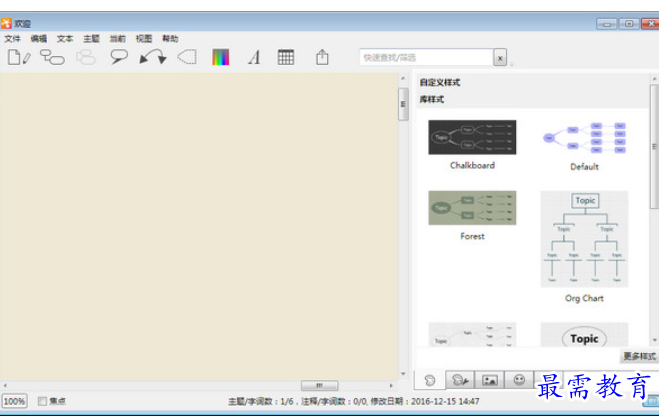Click the 100% zoom level box
The height and width of the screenshot is (418, 659).
click(x=14, y=401)
